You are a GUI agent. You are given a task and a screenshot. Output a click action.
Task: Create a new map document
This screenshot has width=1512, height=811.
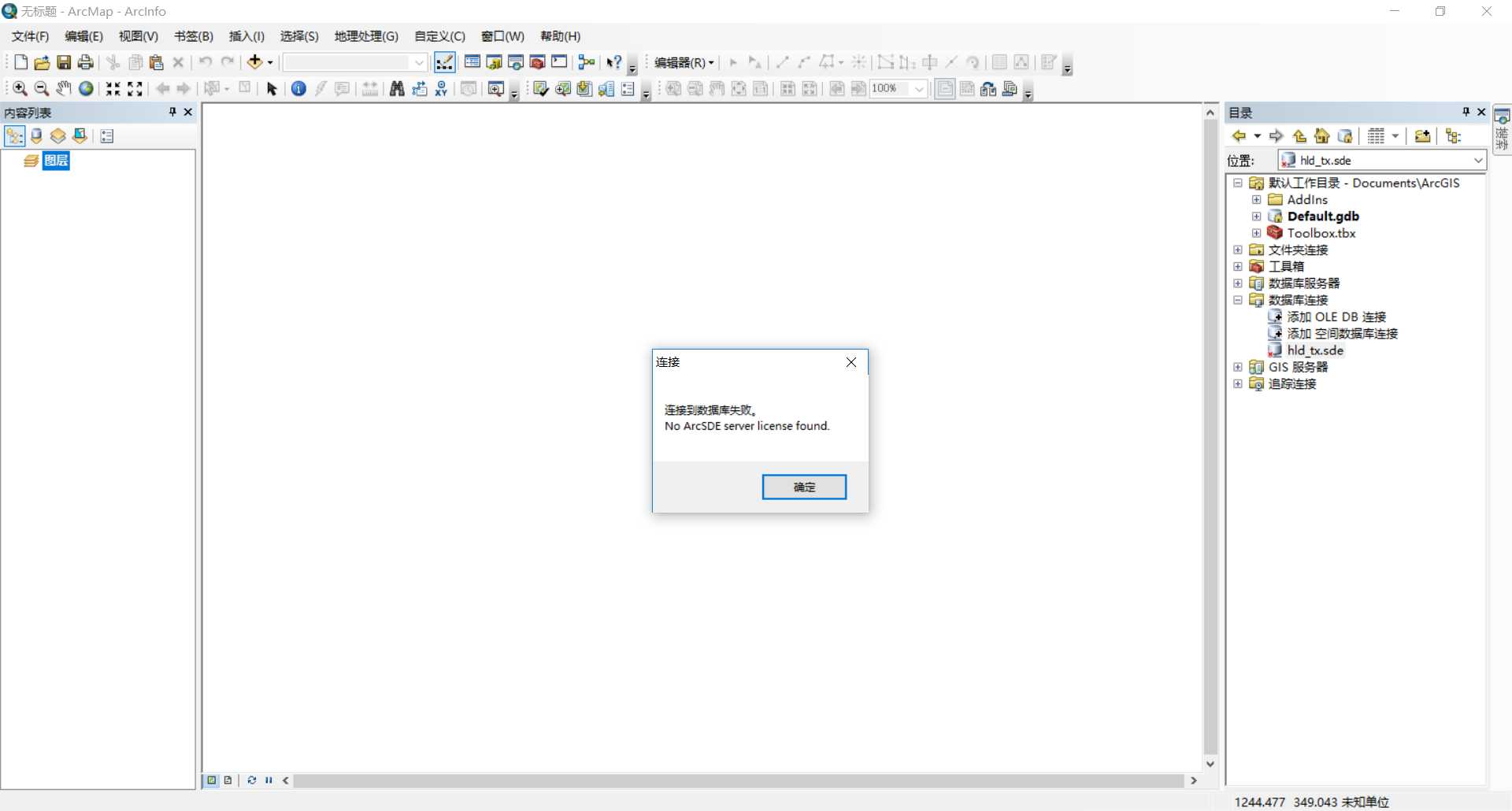[x=21, y=62]
